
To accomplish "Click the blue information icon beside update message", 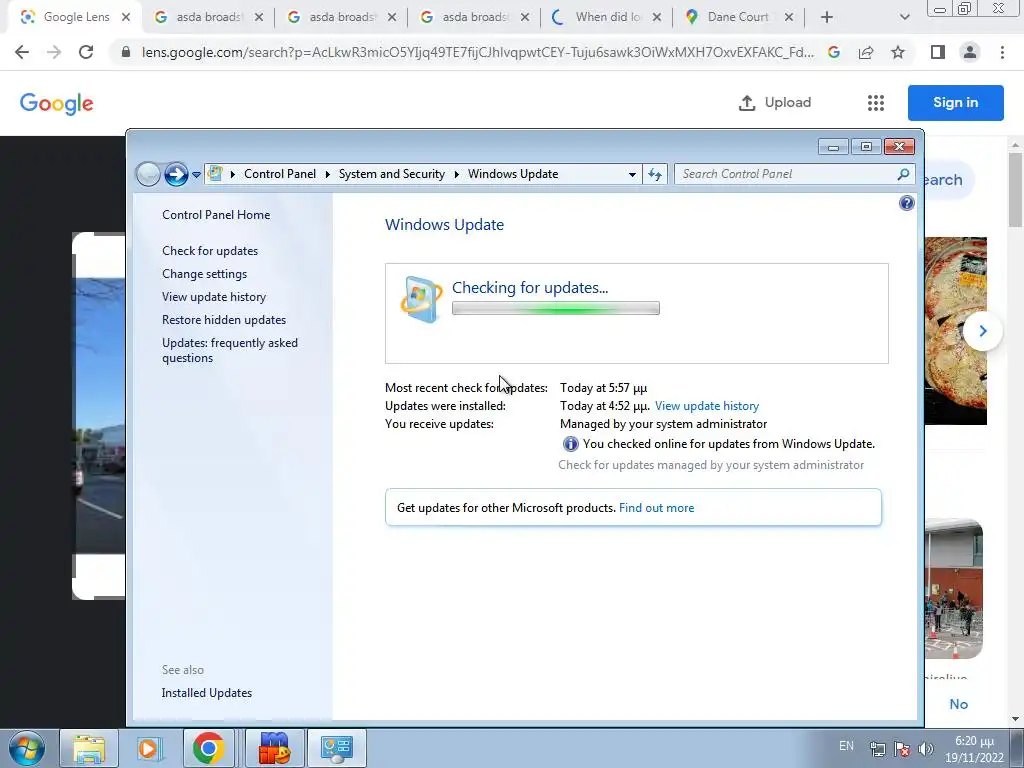I will coord(570,444).
